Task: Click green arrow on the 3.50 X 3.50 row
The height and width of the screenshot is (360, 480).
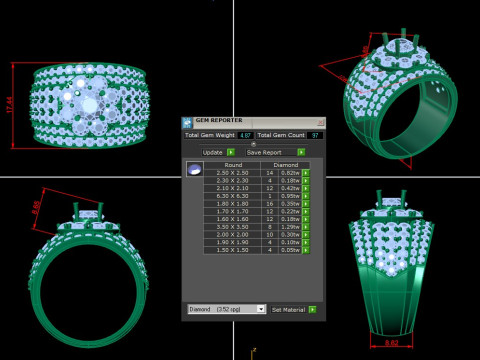Action: pos(306,227)
